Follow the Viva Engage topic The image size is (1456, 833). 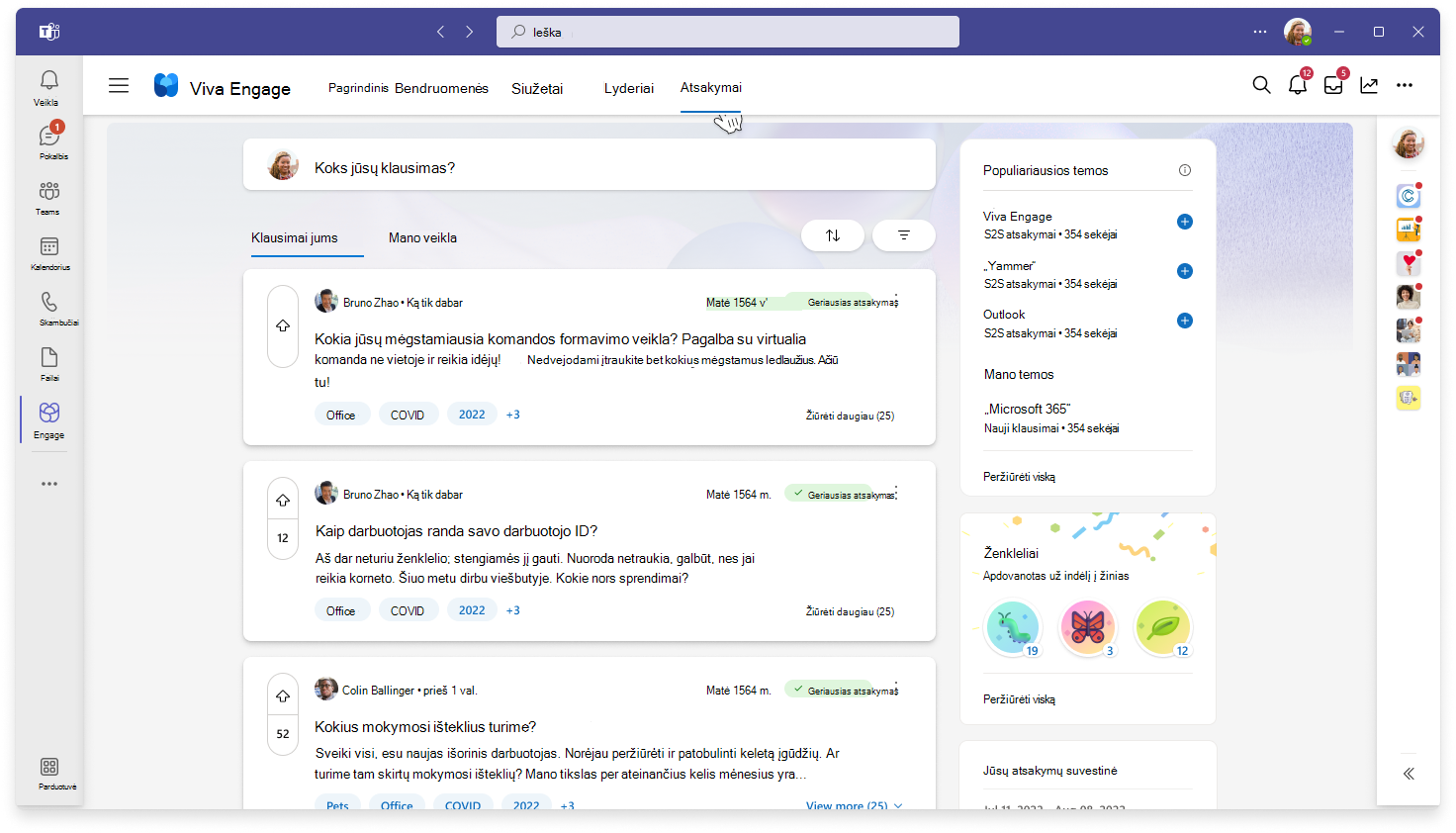[1185, 222]
